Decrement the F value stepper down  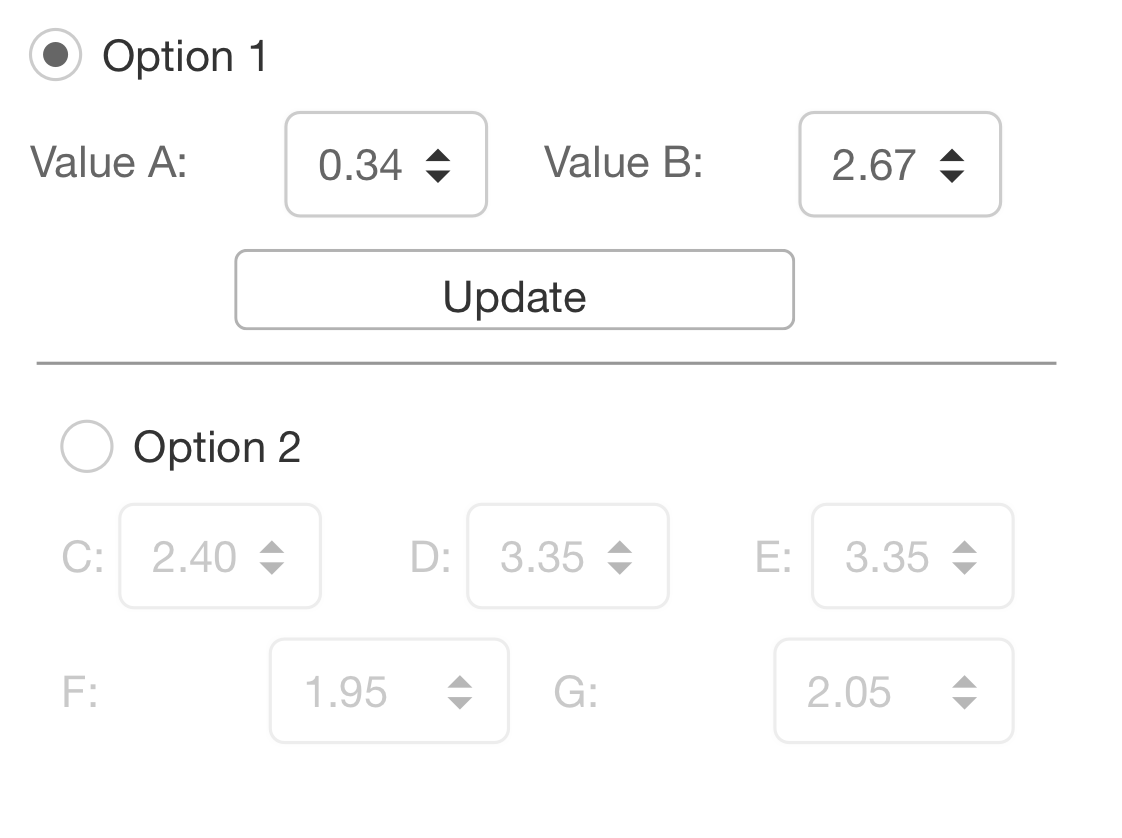pyautogui.click(x=460, y=702)
